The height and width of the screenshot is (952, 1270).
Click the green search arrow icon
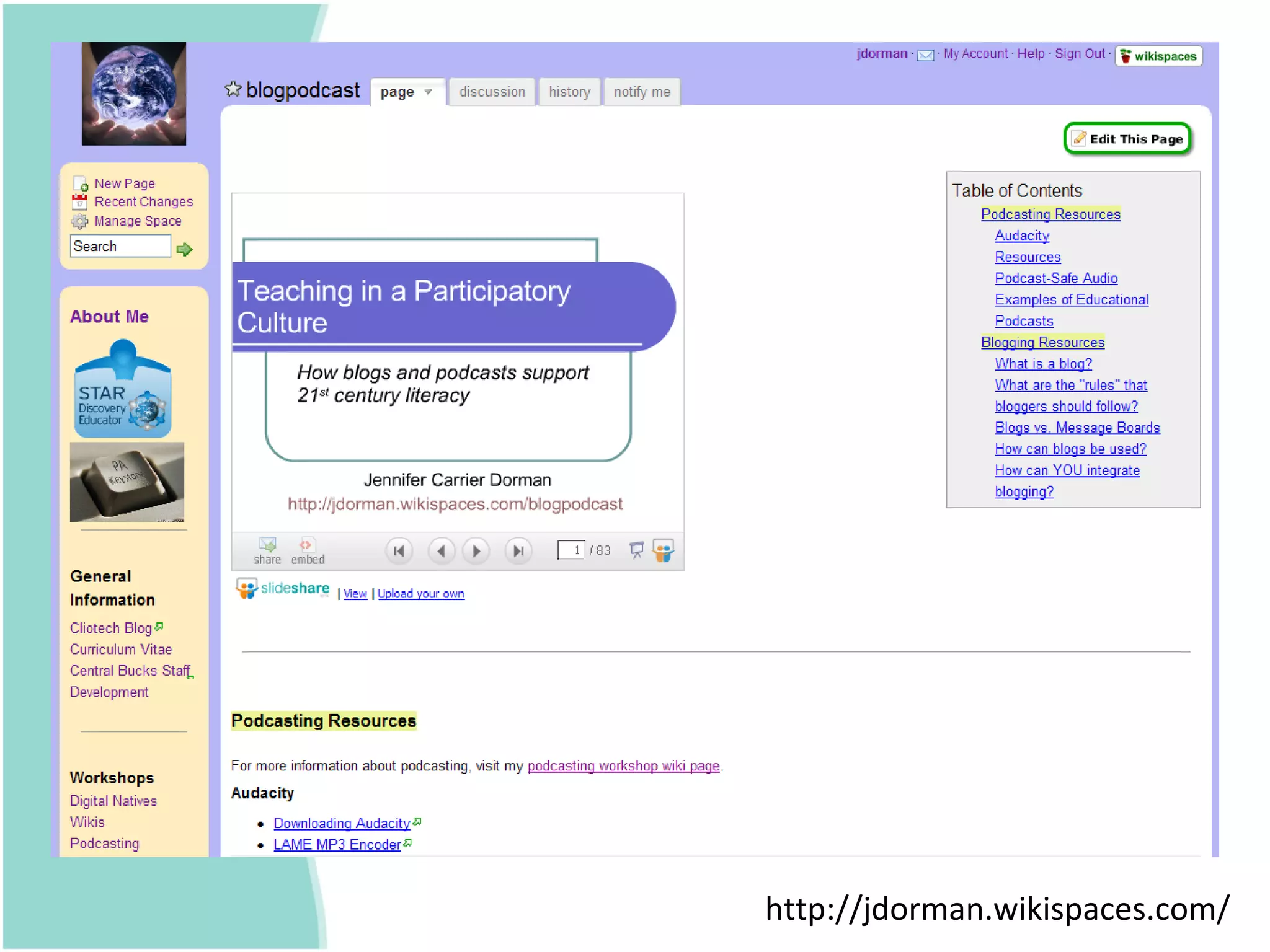point(184,249)
